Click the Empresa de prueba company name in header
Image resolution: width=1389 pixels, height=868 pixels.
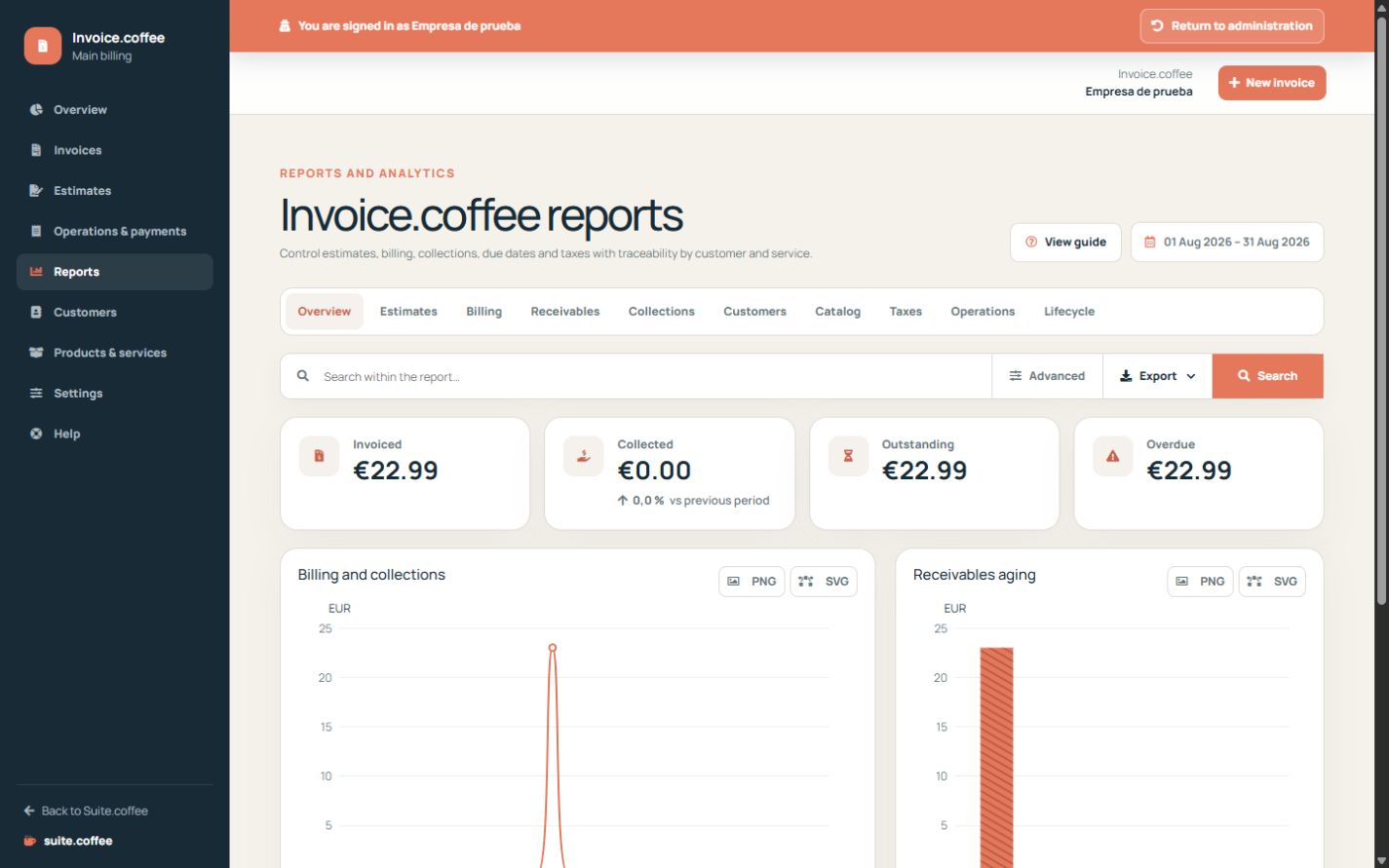(1138, 92)
